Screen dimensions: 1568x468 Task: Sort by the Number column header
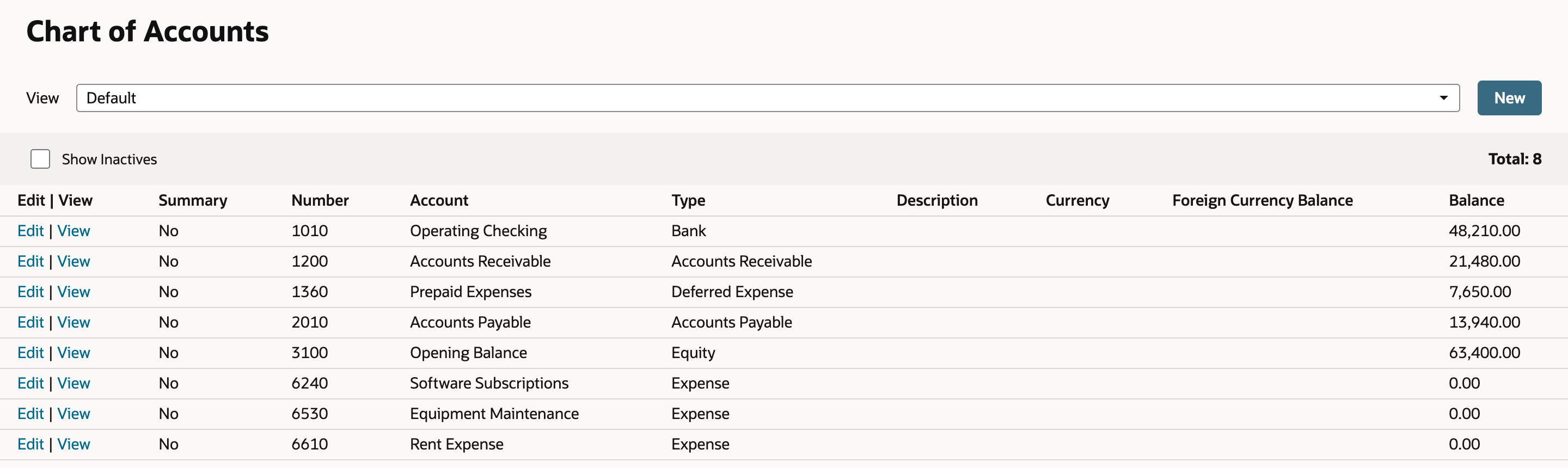click(320, 200)
